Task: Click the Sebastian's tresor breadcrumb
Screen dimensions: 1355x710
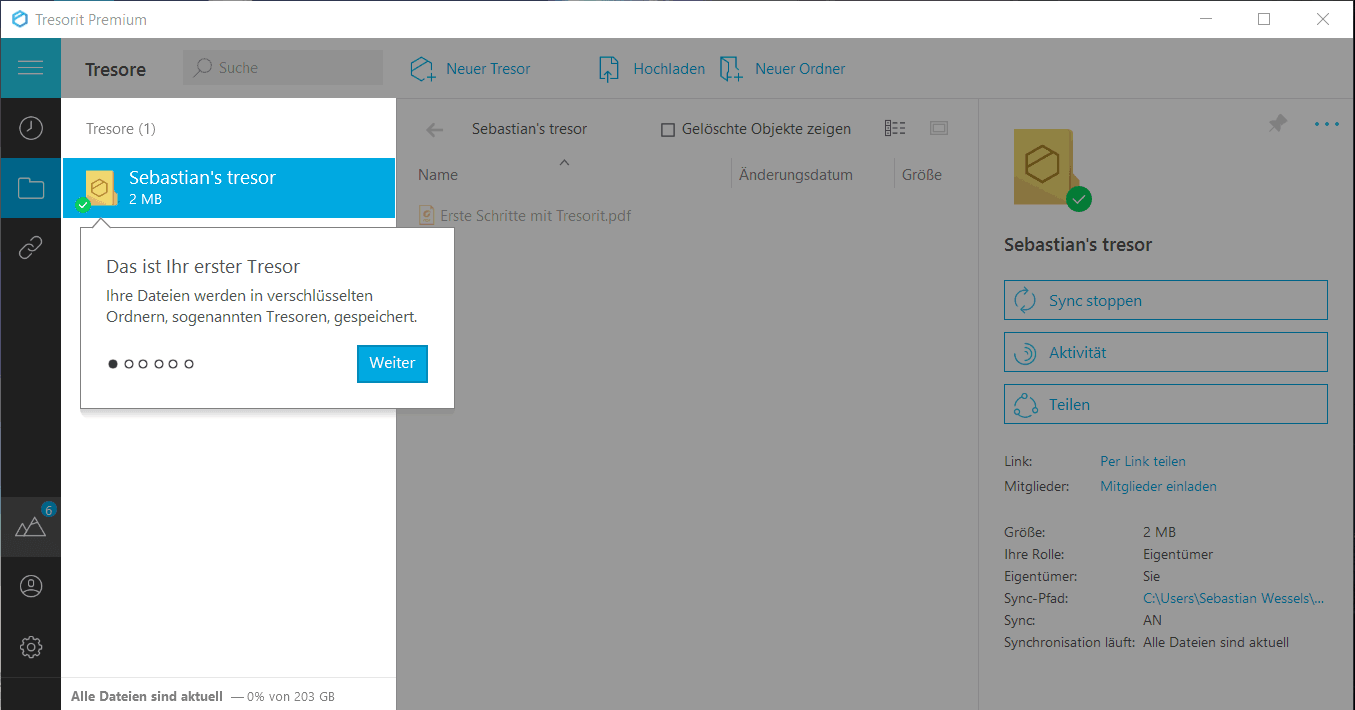Action: [x=529, y=129]
